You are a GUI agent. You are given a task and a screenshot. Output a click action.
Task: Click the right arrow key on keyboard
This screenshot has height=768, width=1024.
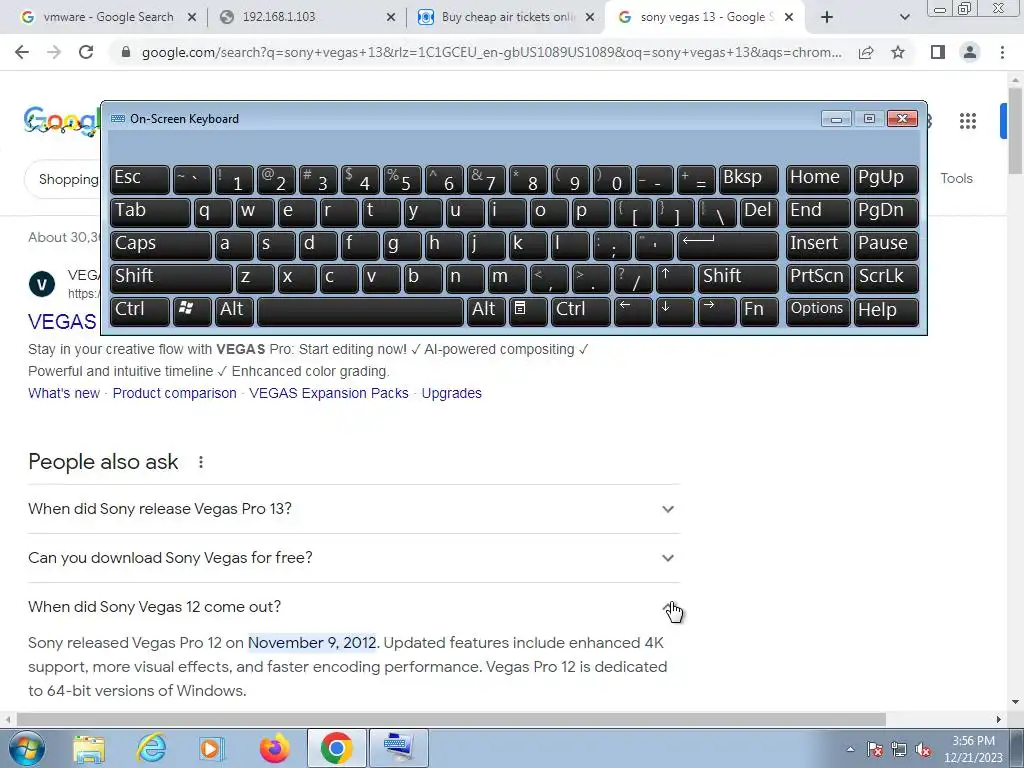click(x=716, y=311)
